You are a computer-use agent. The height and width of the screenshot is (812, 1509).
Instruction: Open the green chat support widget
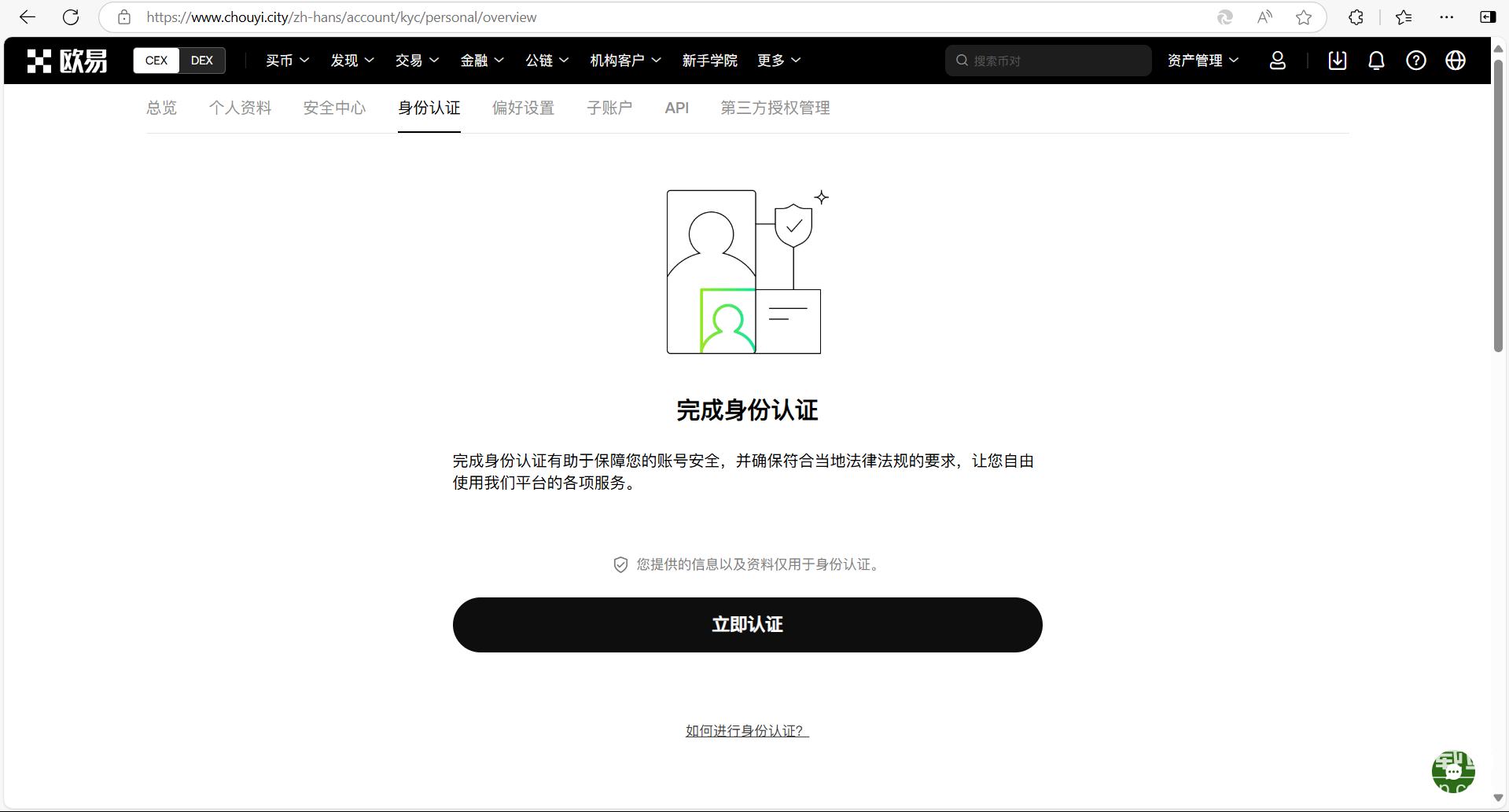point(1452,771)
